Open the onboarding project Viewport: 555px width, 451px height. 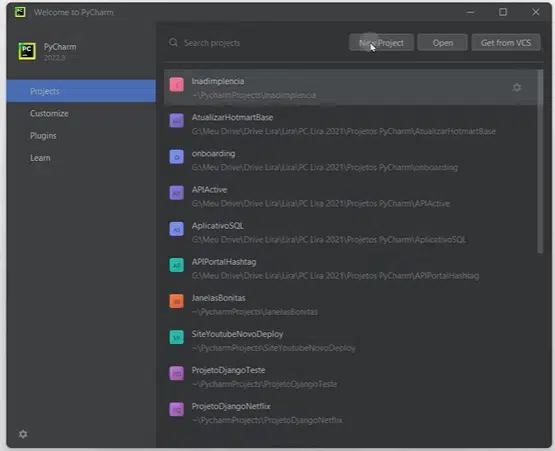350,160
